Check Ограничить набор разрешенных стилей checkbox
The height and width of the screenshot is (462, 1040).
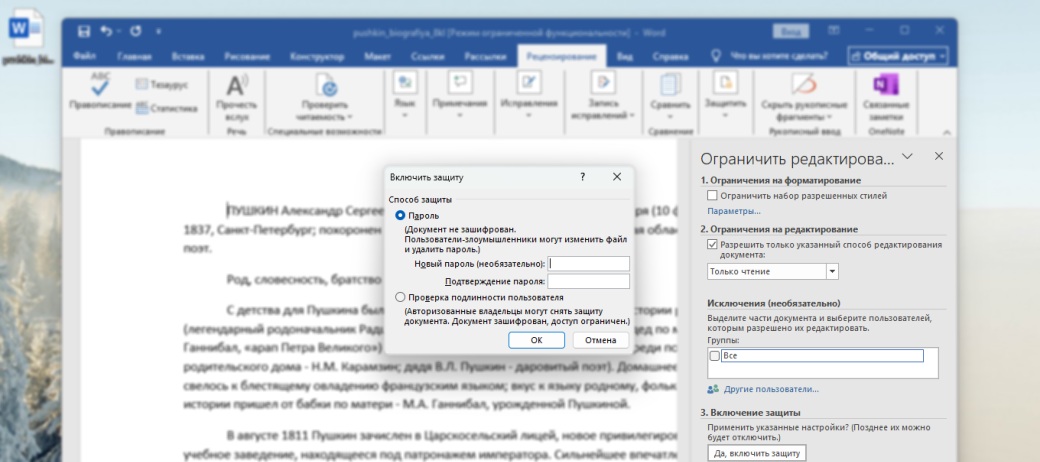click(x=712, y=196)
